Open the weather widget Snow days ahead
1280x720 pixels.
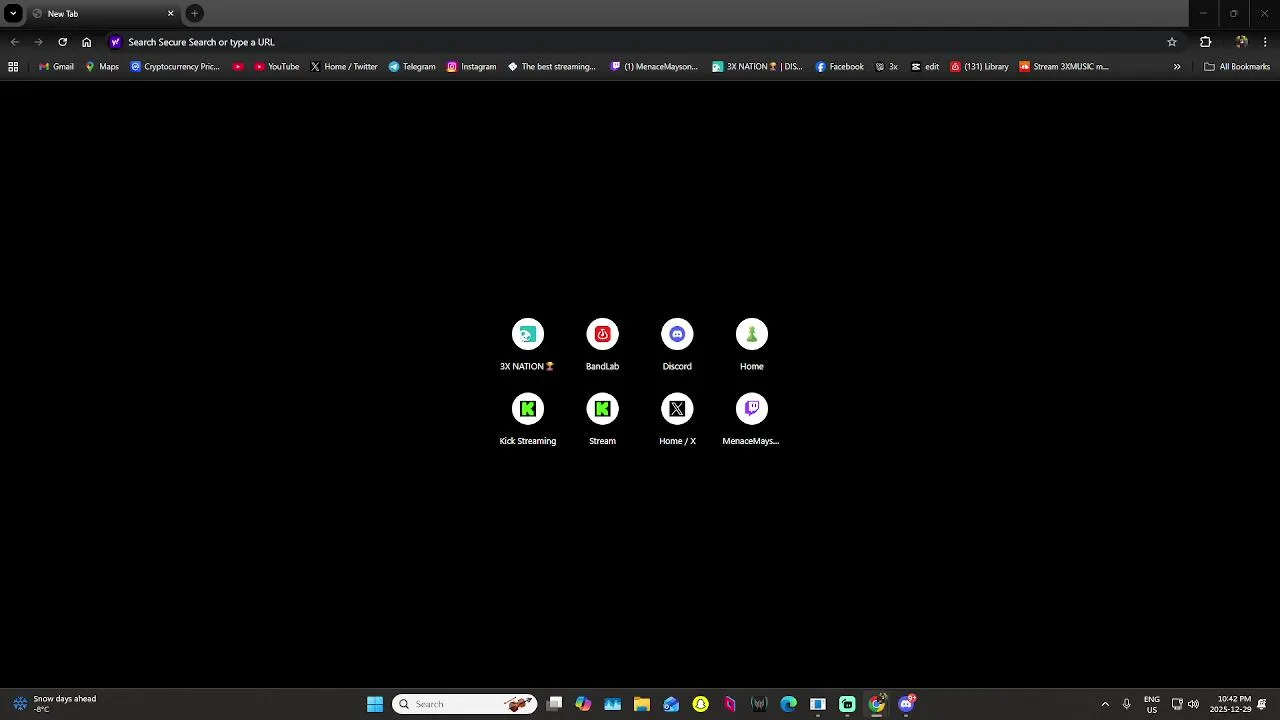click(56, 704)
